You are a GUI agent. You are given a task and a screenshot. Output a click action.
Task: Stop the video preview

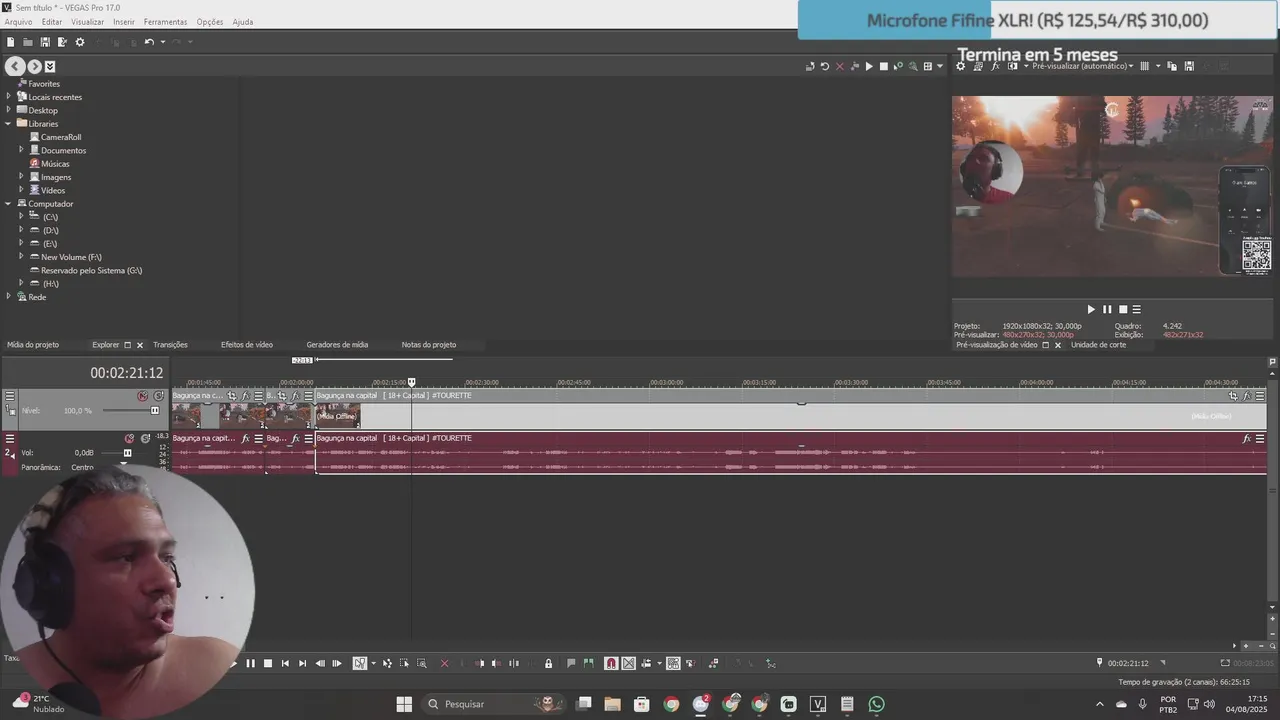(x=1123, y=310)
